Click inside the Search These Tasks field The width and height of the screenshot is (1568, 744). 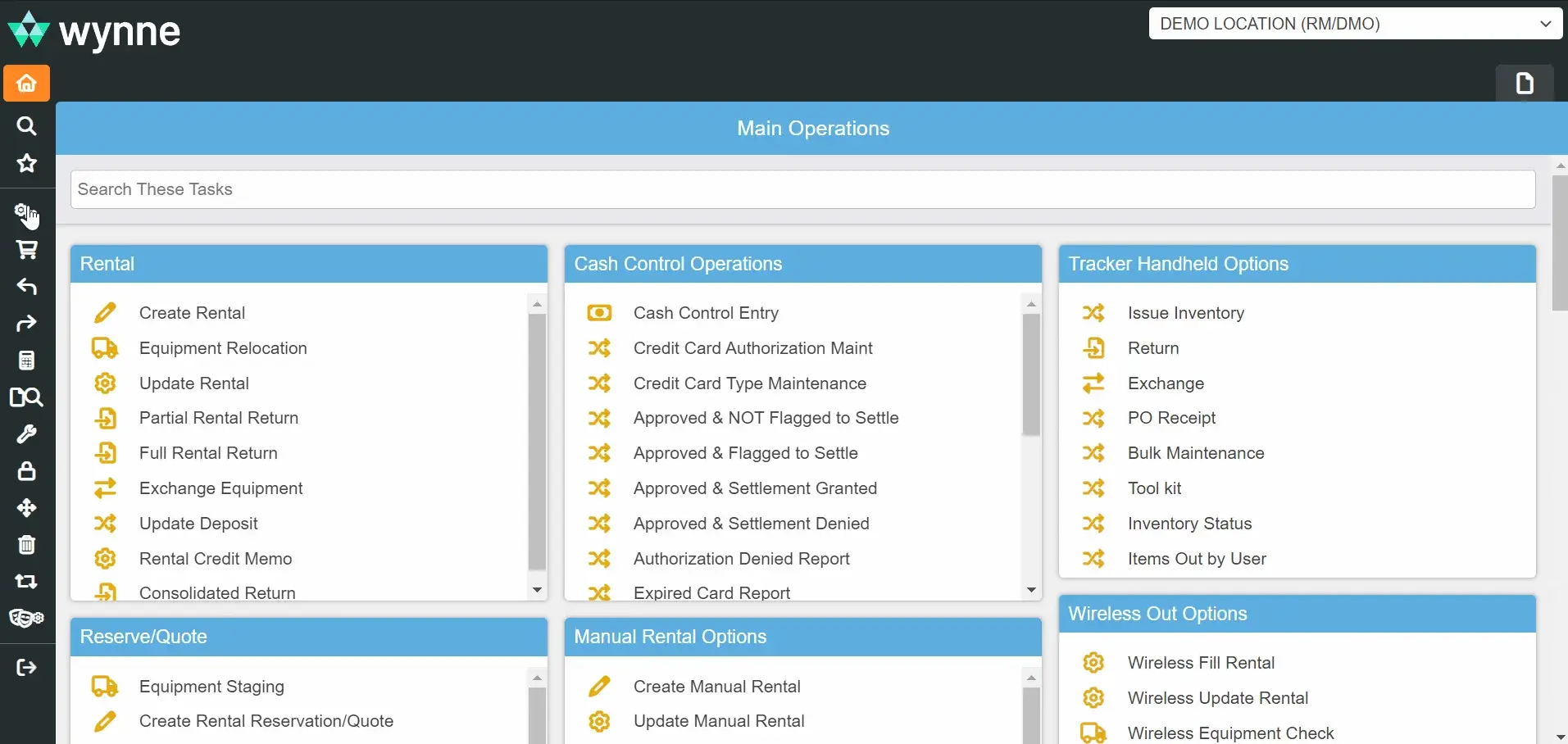pos(492,189)
